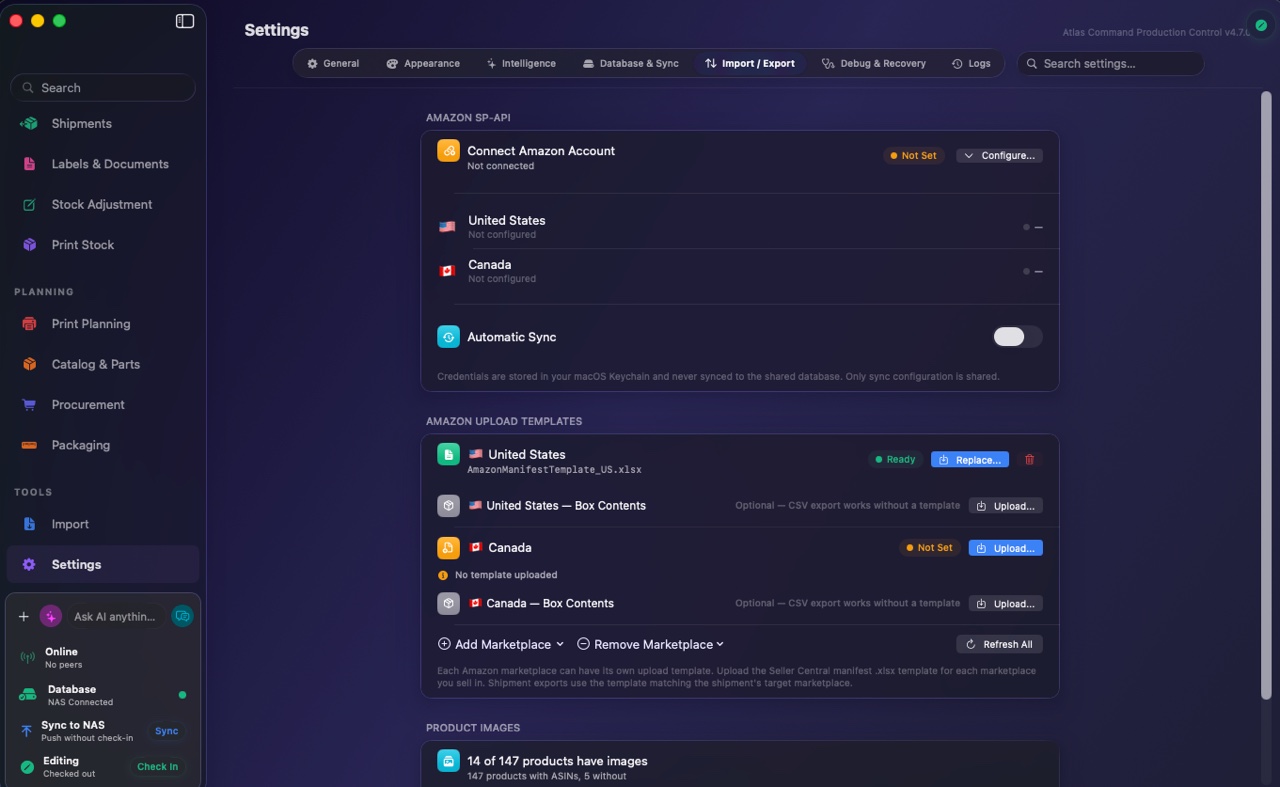Switch to the General tab
1280x787 pixels.
[333, 63]
